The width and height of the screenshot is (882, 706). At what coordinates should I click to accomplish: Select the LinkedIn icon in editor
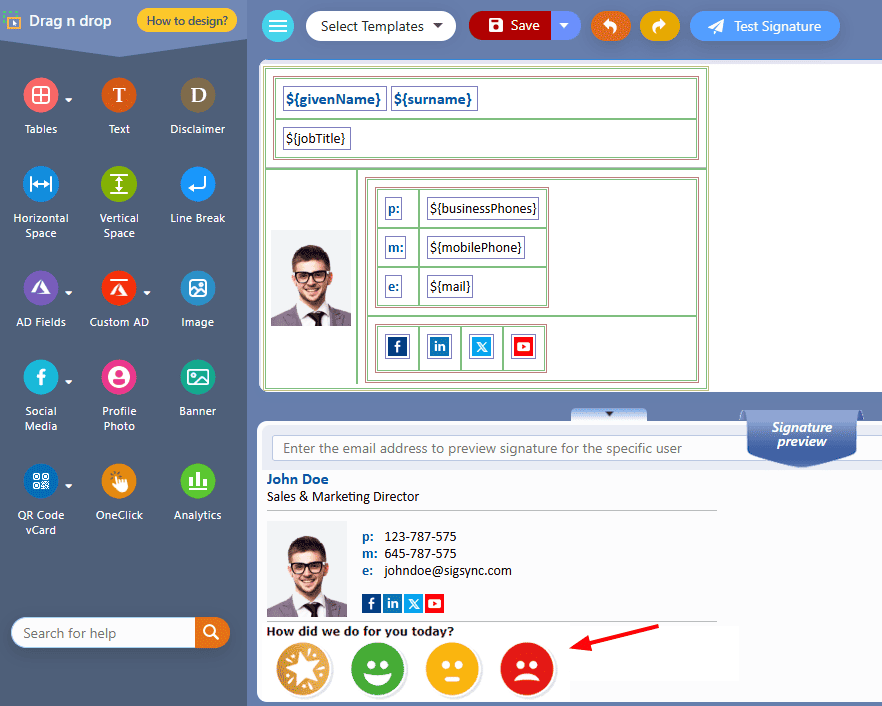[x=439, y=347]
